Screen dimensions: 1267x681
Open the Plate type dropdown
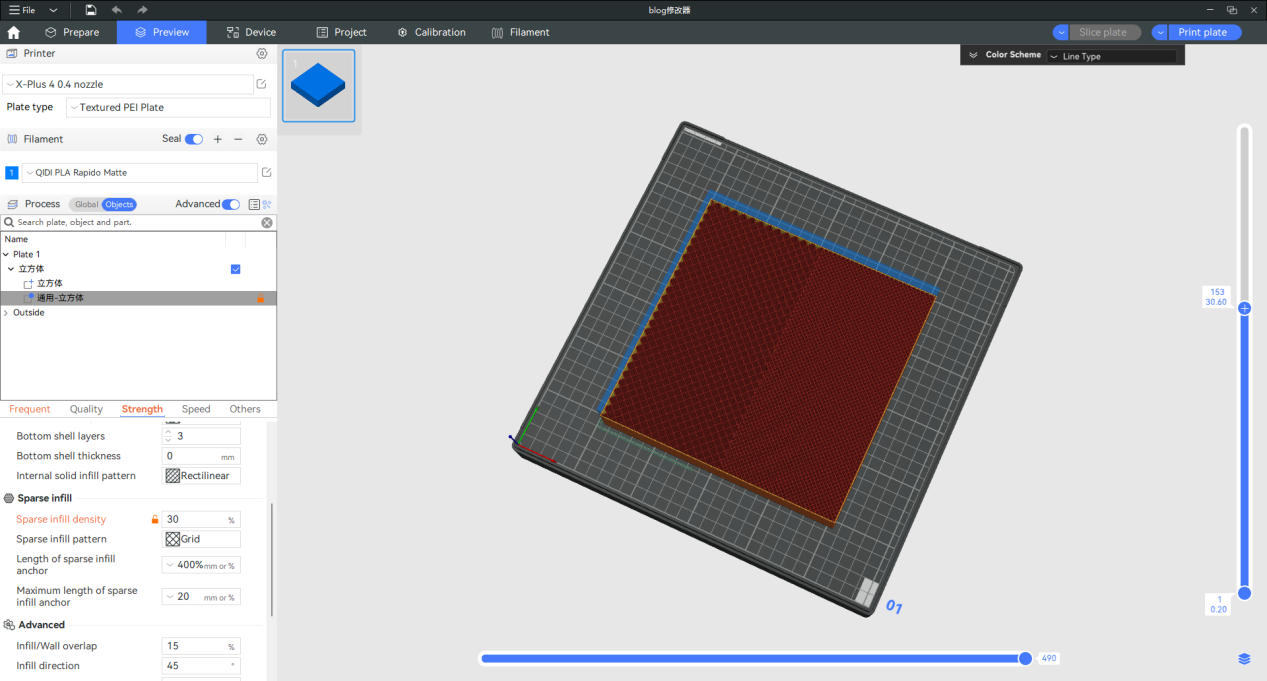[x=168, y=108]
